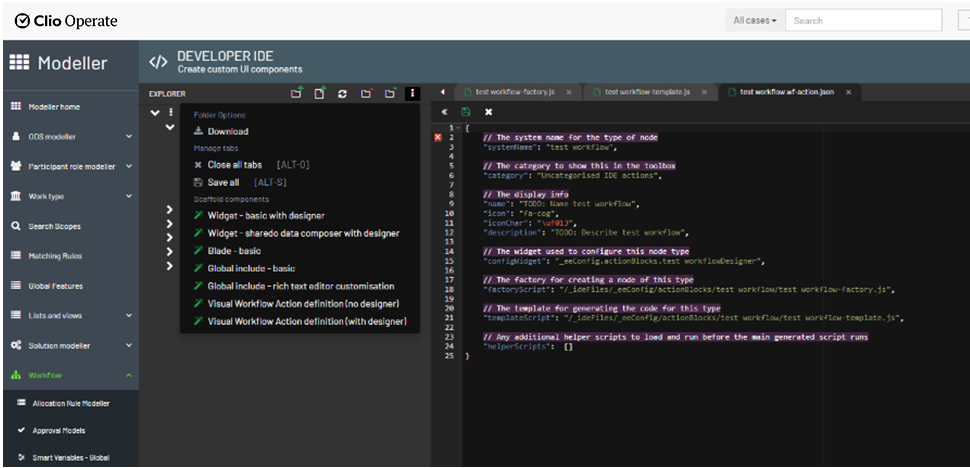
Task: Choose Widget - basic with designer scaffold
Action: [265, 215]
